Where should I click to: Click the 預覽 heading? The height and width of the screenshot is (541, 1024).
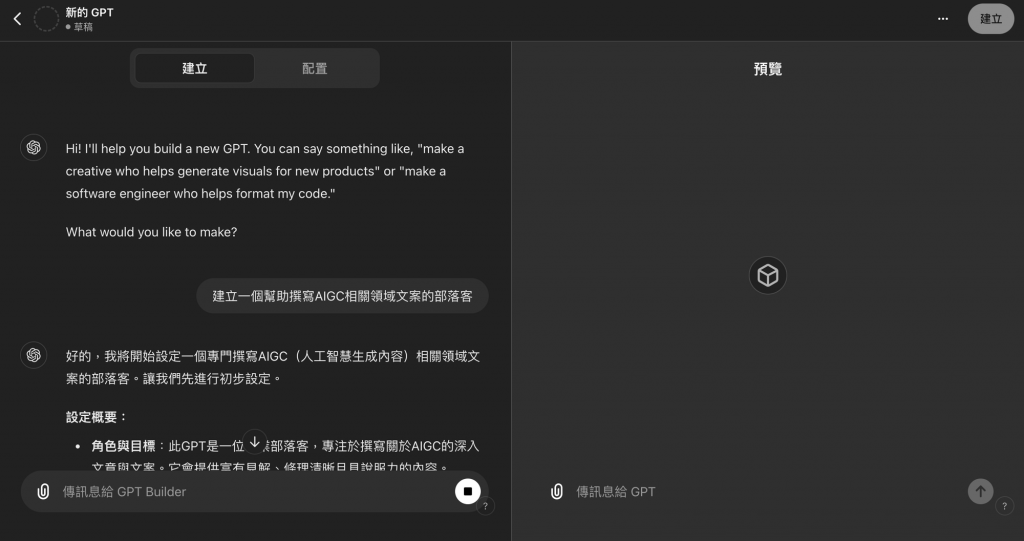pos(767,69)
